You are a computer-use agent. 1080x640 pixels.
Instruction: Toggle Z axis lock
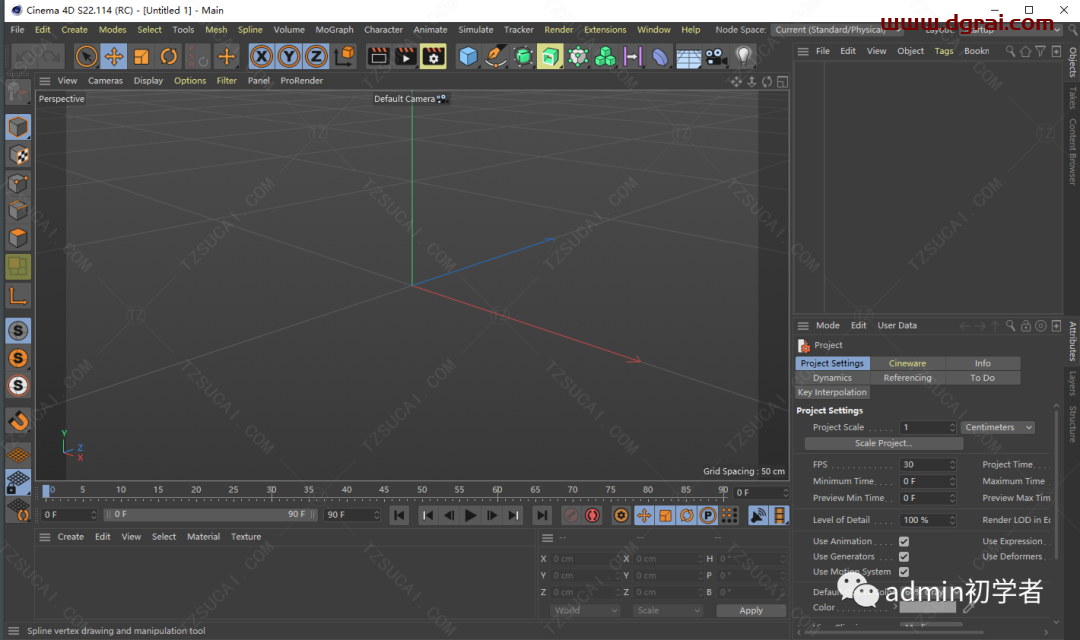tap(316, 56)
